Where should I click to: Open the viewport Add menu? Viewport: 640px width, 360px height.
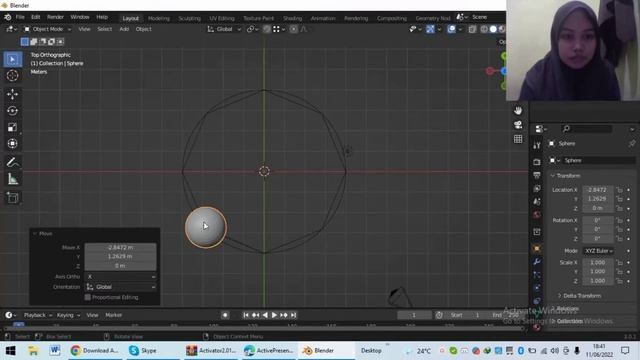click(124, 29)
